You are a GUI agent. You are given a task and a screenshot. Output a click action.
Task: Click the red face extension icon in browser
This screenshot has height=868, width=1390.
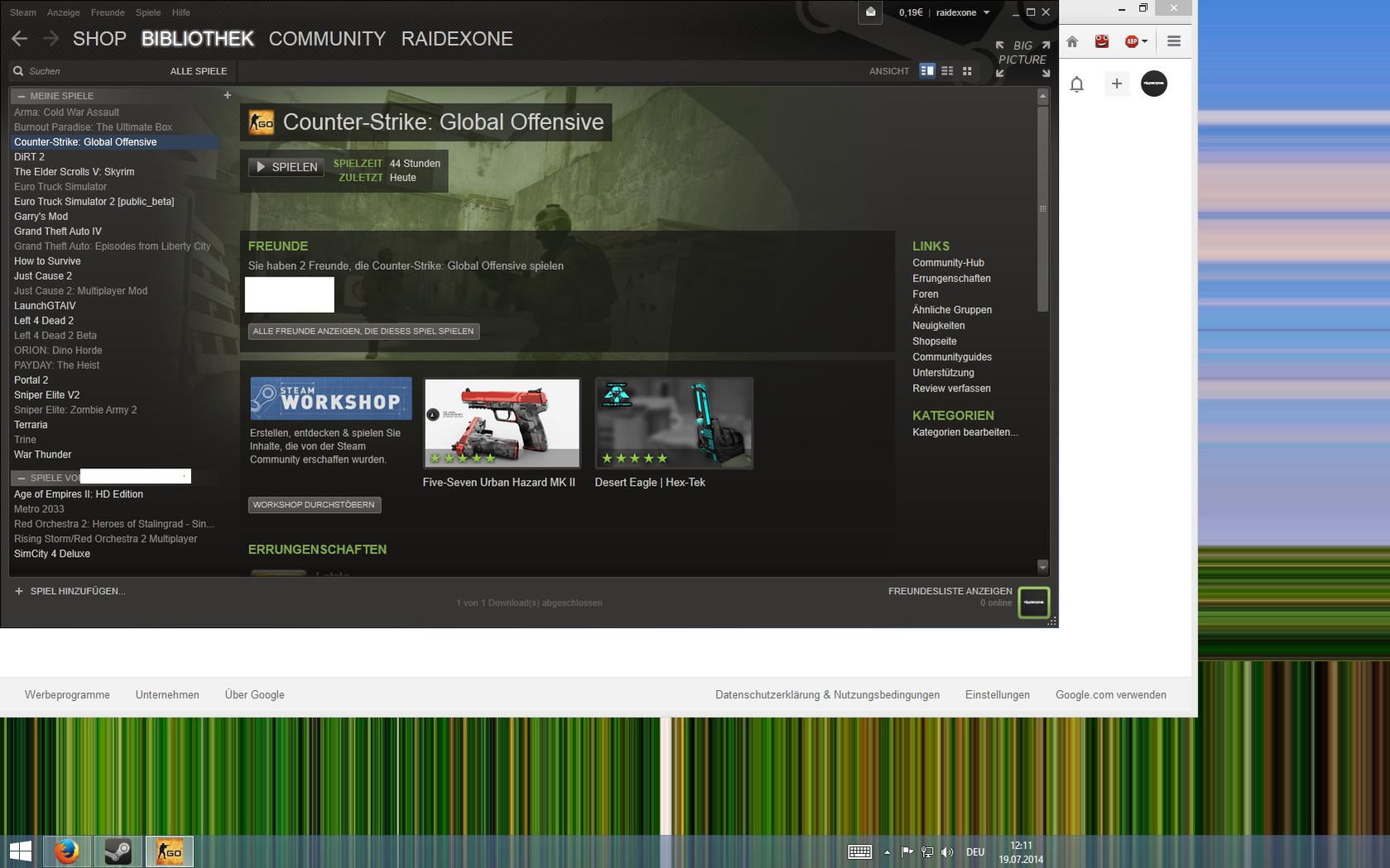(1102, 41)
